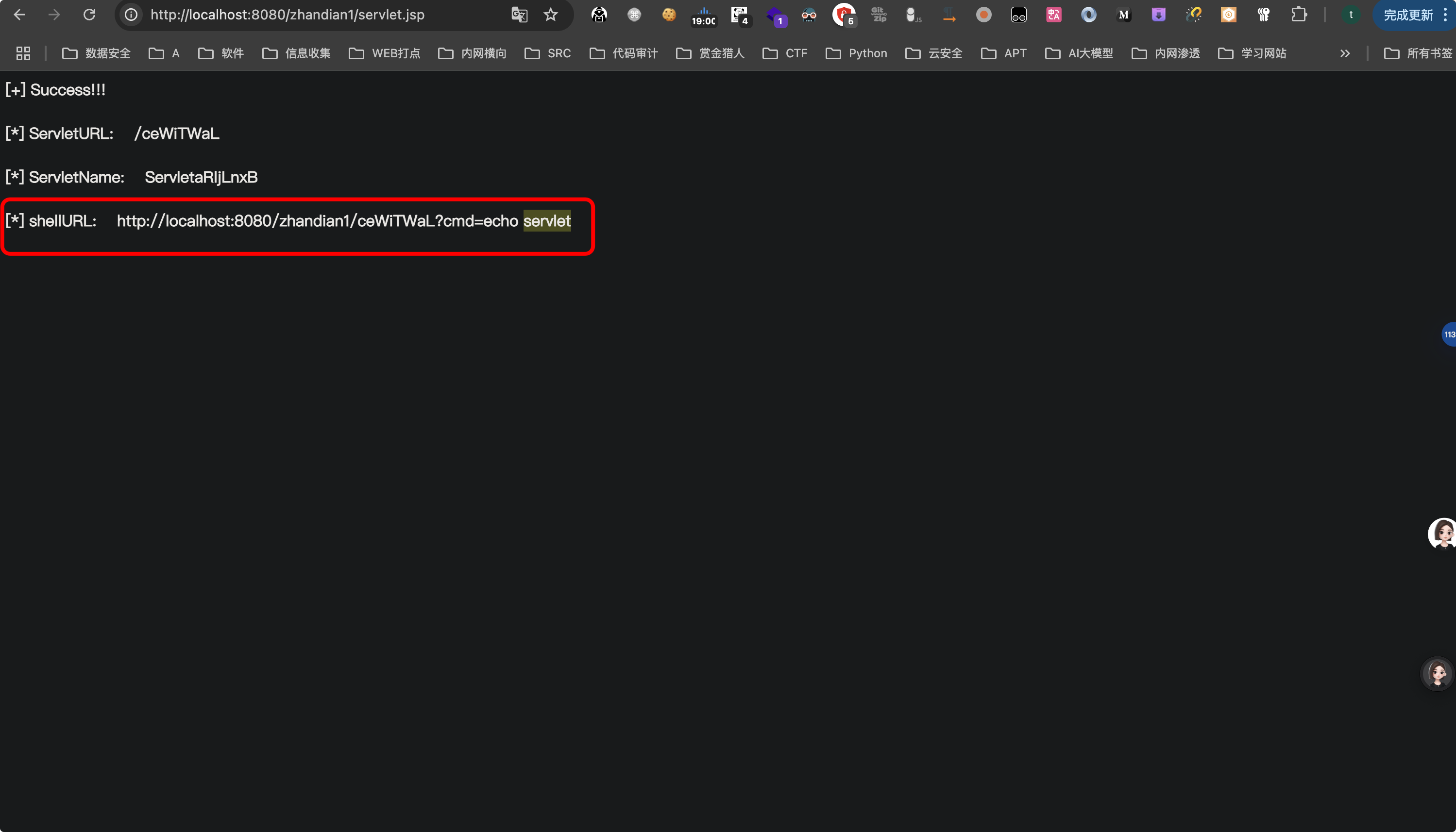Open the orange record-dot extension
The width and height of the screenshot is (1456, 832).
coord(983,15)
